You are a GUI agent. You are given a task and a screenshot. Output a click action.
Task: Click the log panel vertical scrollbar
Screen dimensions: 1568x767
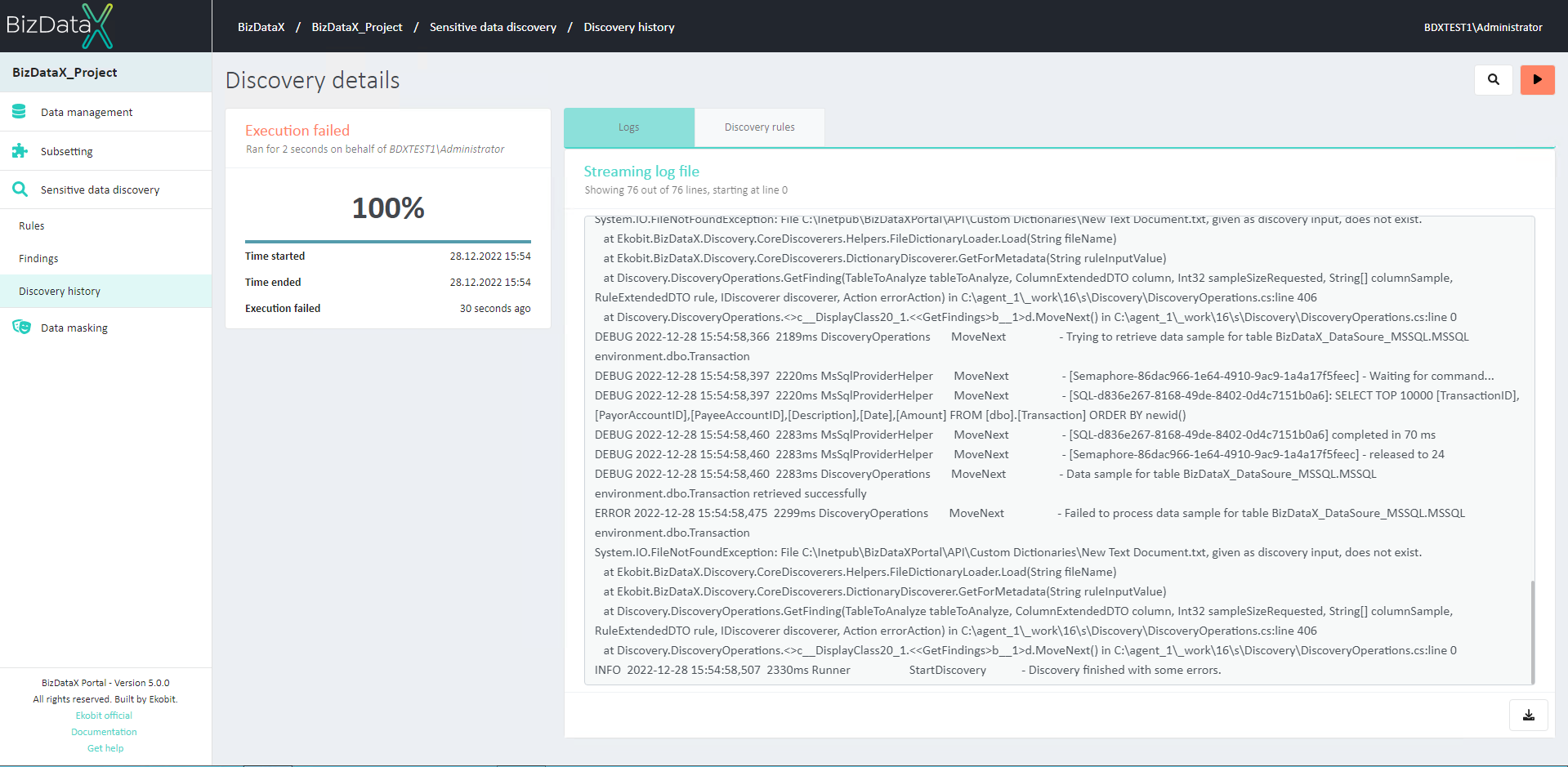(x=1532, y=631)
